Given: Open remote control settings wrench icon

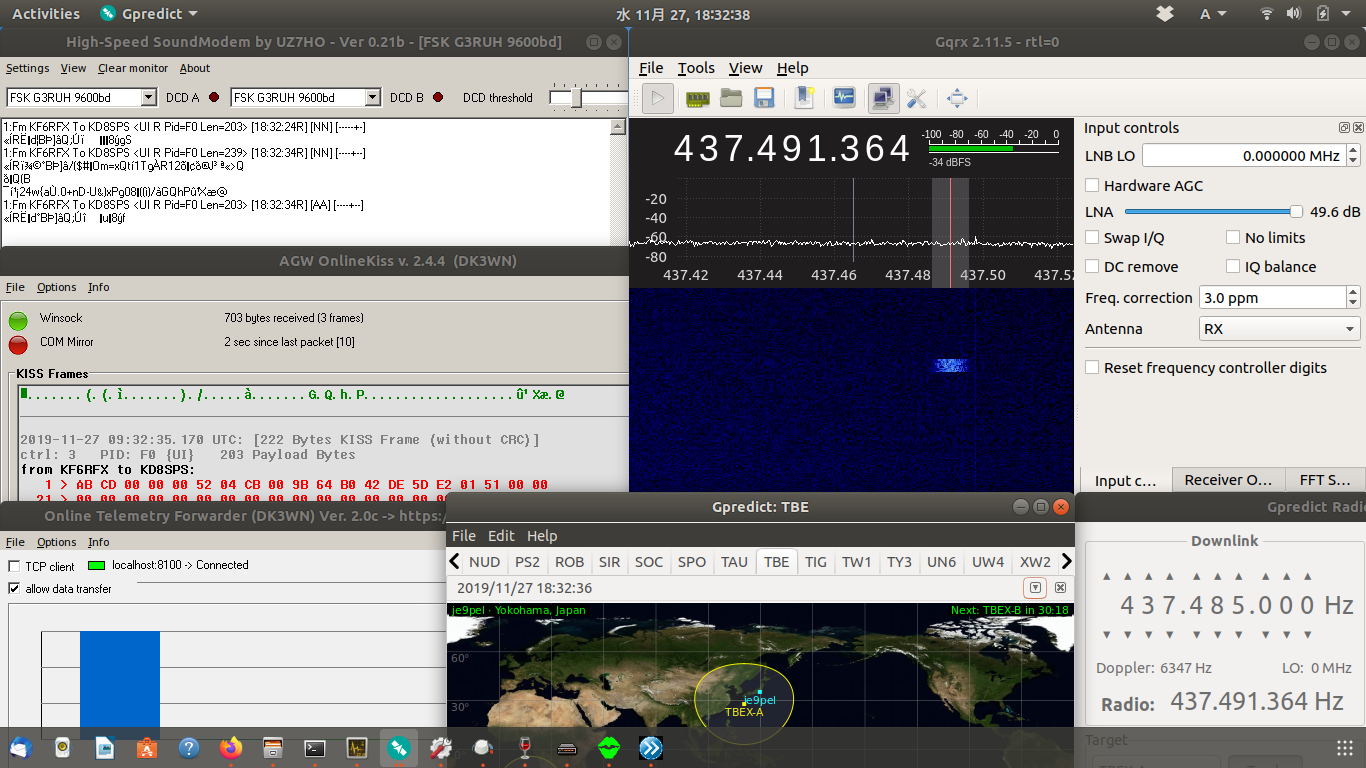Looking at the screenshot, I should click(x=916, y=98).
